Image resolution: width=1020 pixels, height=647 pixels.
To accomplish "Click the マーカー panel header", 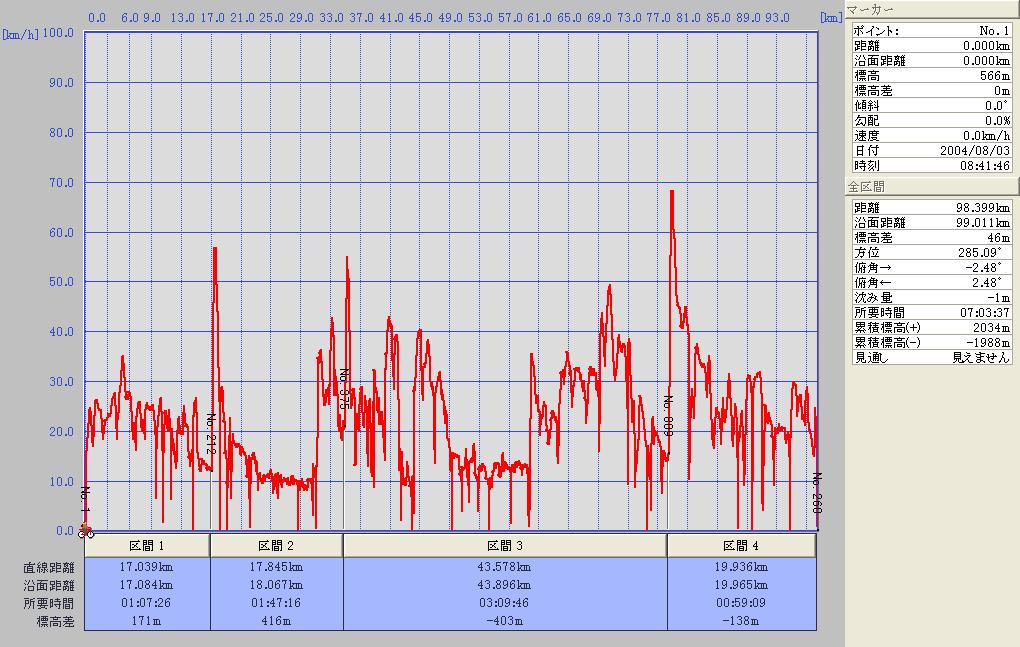I will [930, 10].
